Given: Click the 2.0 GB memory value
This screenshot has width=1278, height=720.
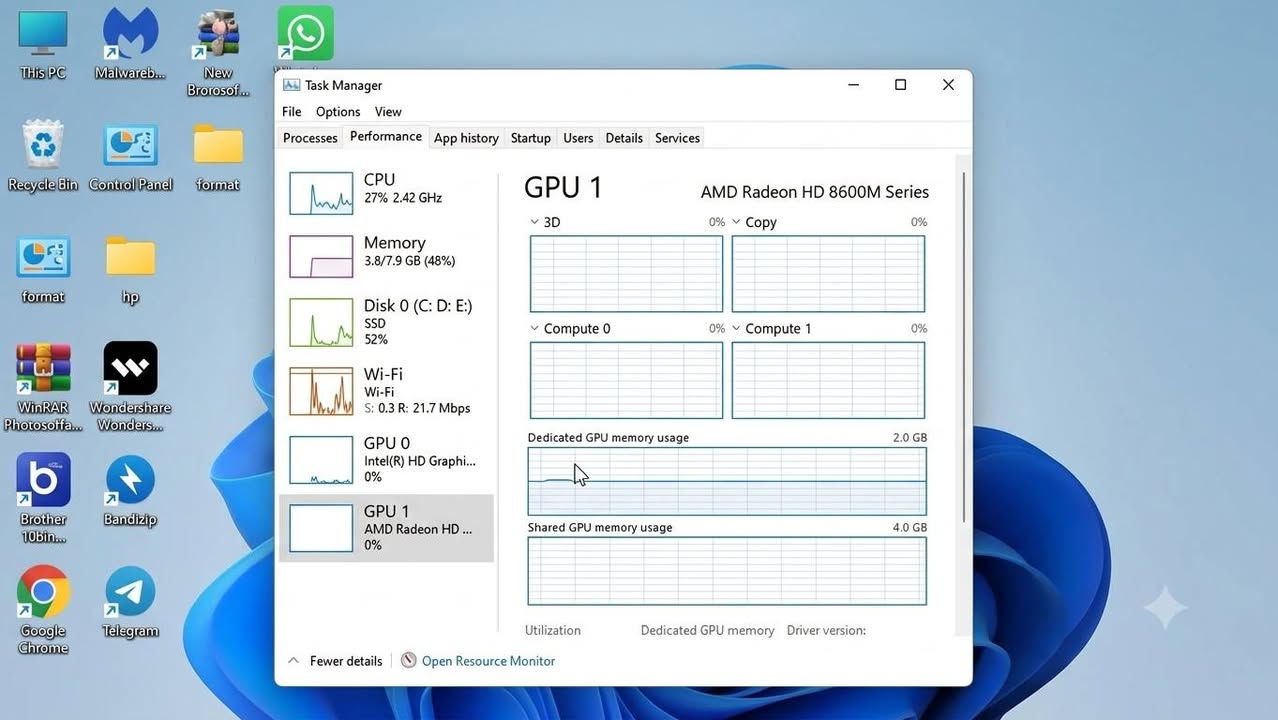Looking at the screenshot, I should [909, 438].
